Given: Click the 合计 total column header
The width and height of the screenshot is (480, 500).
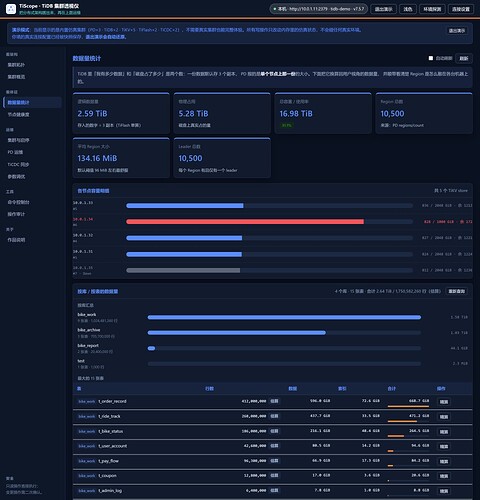Looking at the screenshot, I should click(392, 389).
